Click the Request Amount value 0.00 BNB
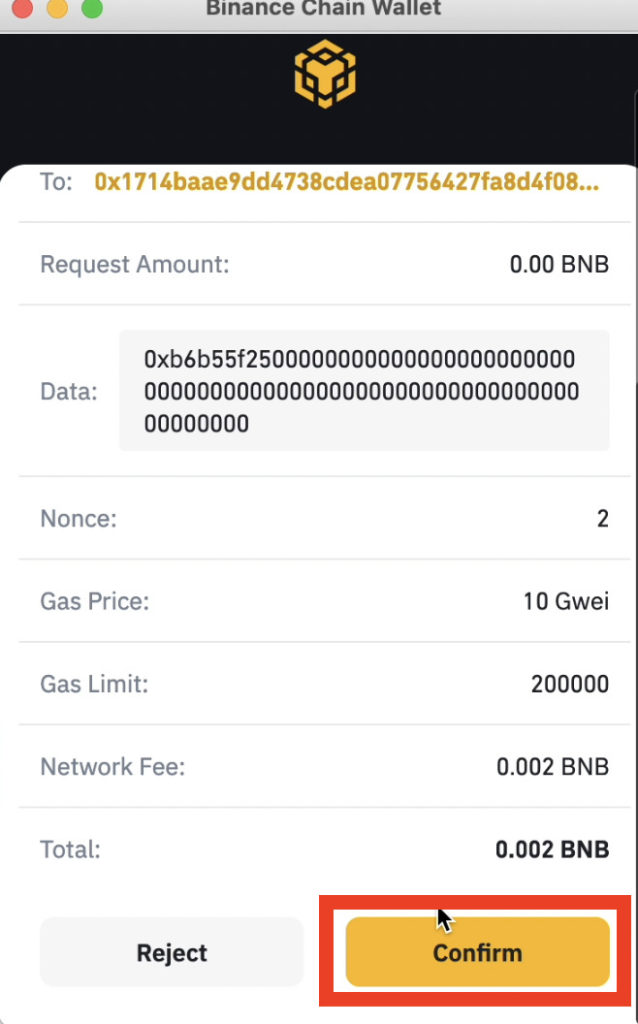 point(560,264)
